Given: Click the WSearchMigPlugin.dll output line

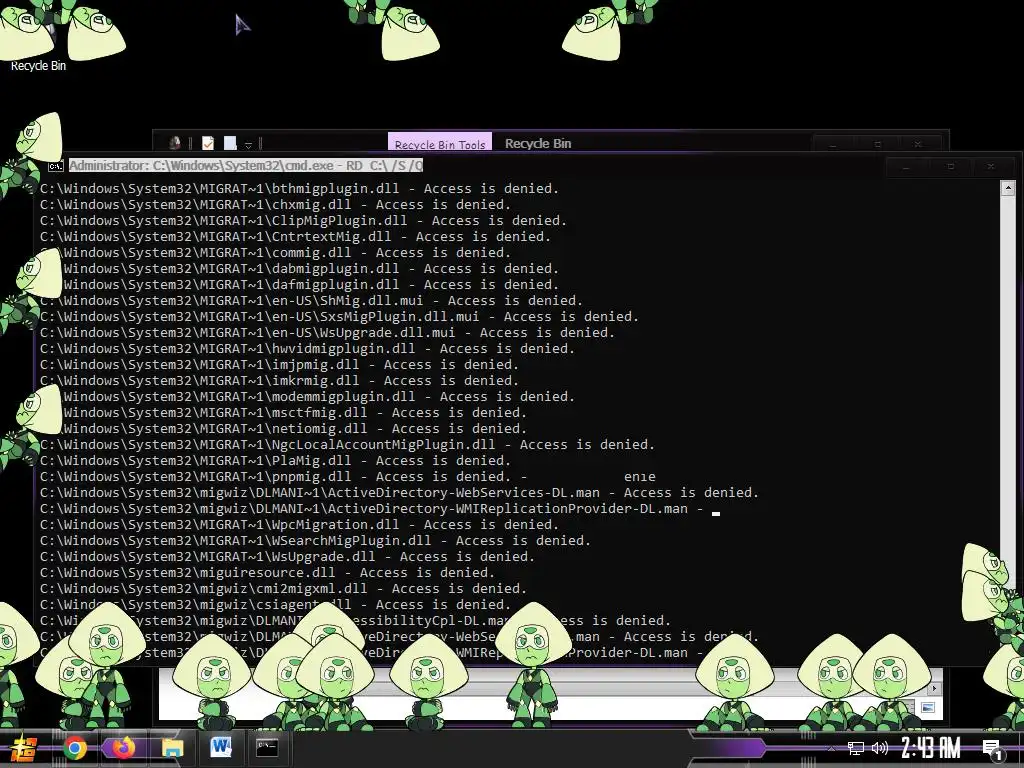Looking at the screenshot, I should pyautogui.click(x=315, y=541).
